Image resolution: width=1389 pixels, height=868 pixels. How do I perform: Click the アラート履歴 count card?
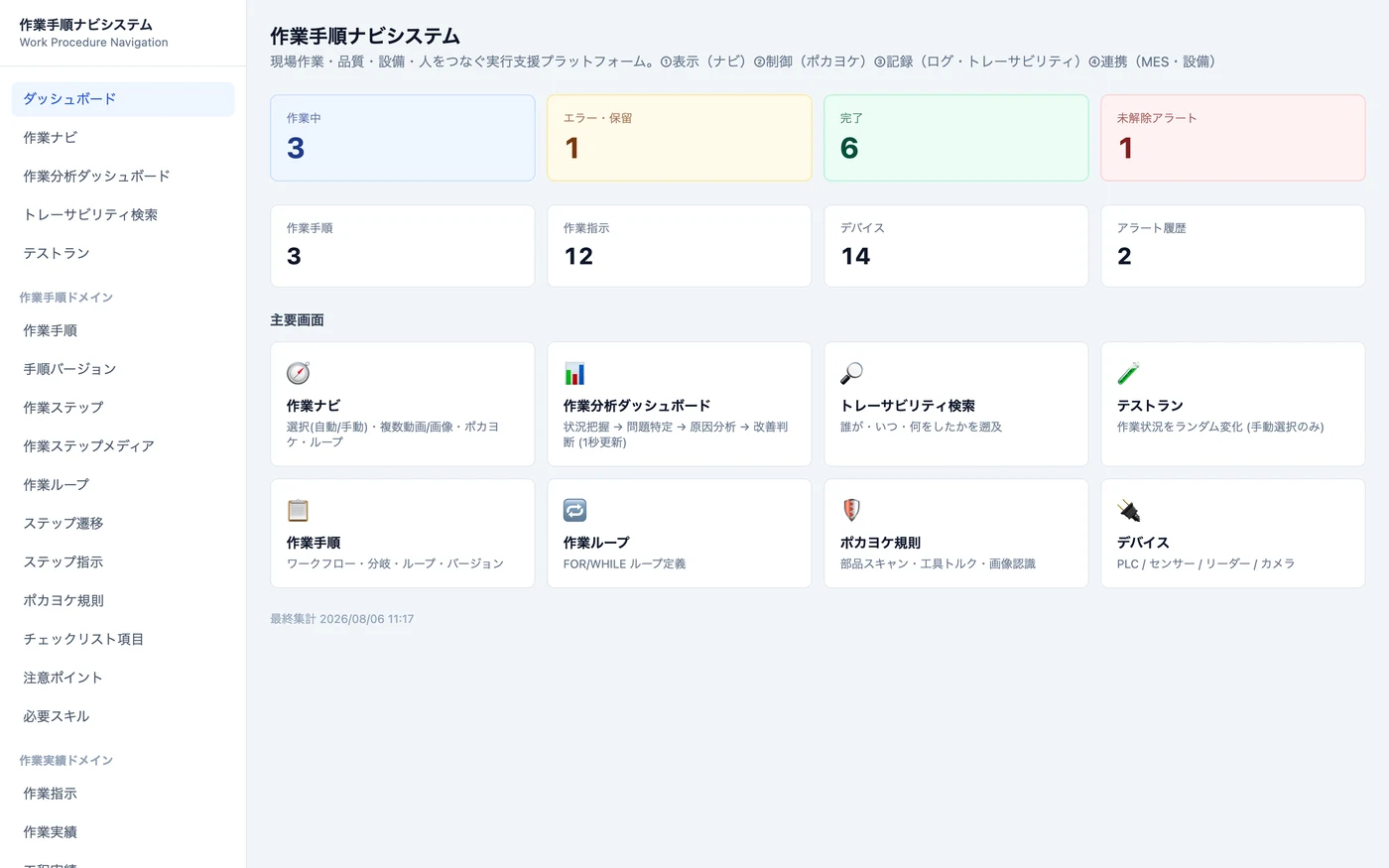(x=1233, y=246)
